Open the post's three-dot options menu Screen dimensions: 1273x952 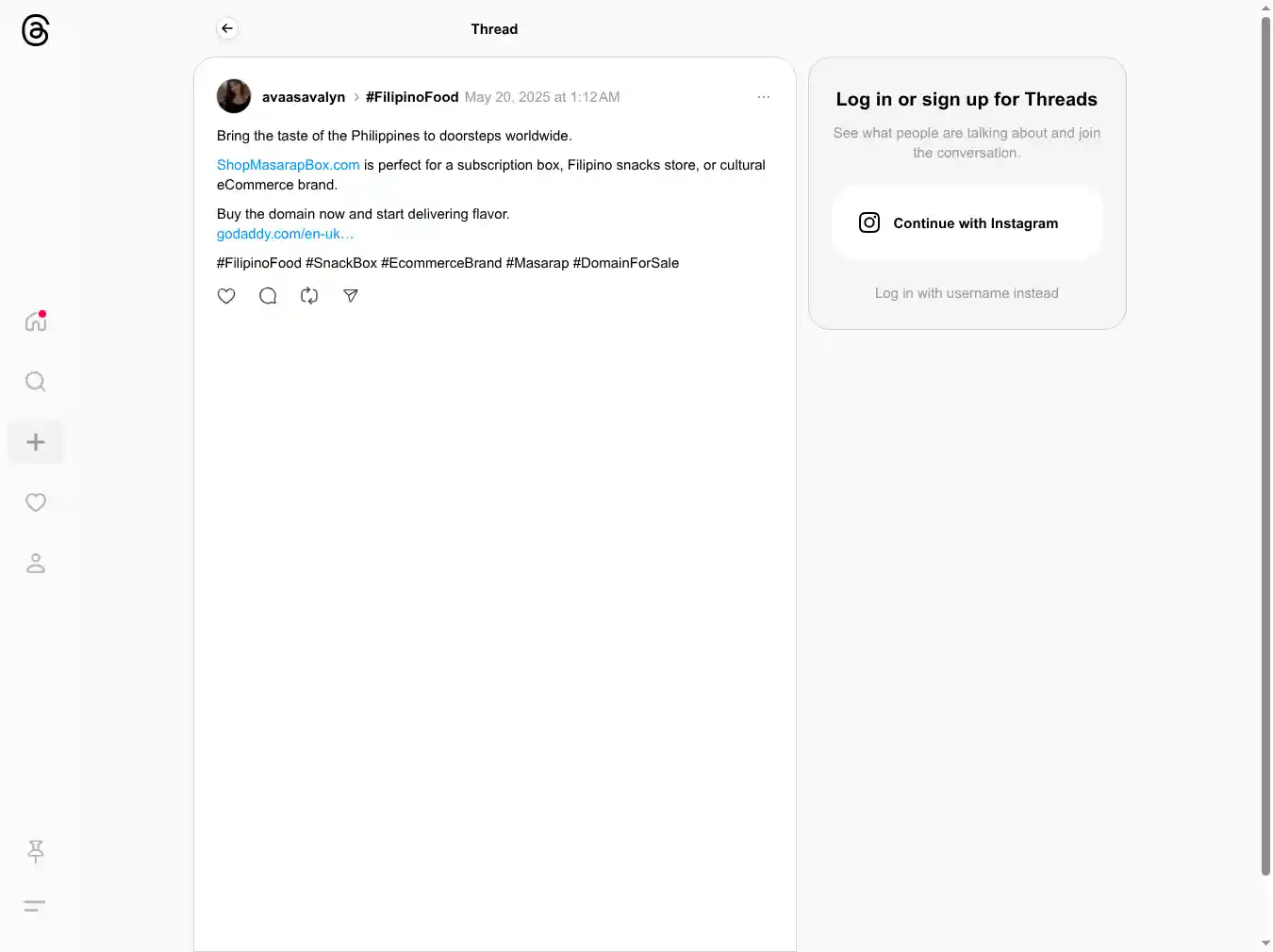[764, 97]
